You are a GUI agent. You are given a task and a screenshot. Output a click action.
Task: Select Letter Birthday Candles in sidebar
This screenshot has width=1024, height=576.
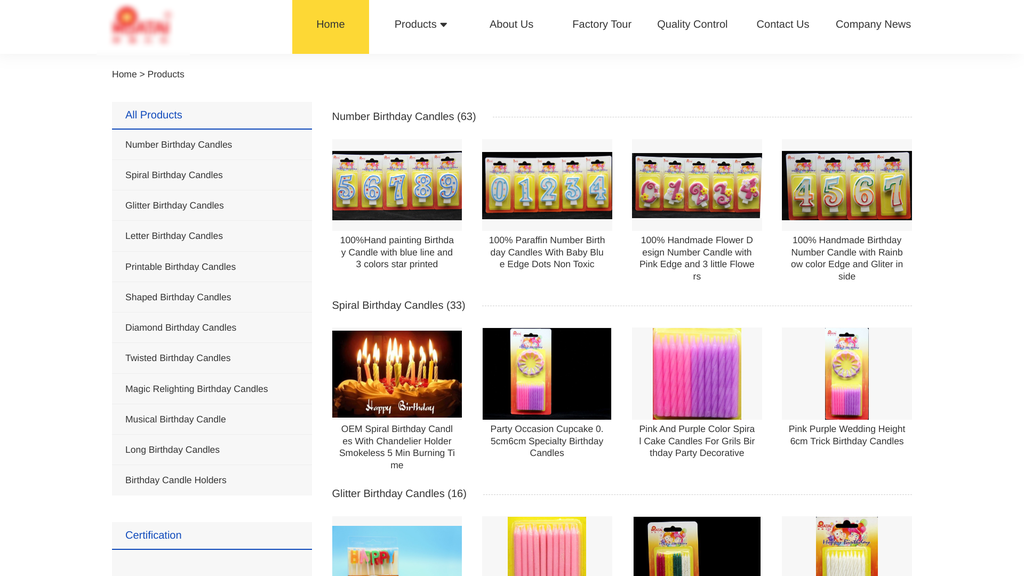pos(174,236)
